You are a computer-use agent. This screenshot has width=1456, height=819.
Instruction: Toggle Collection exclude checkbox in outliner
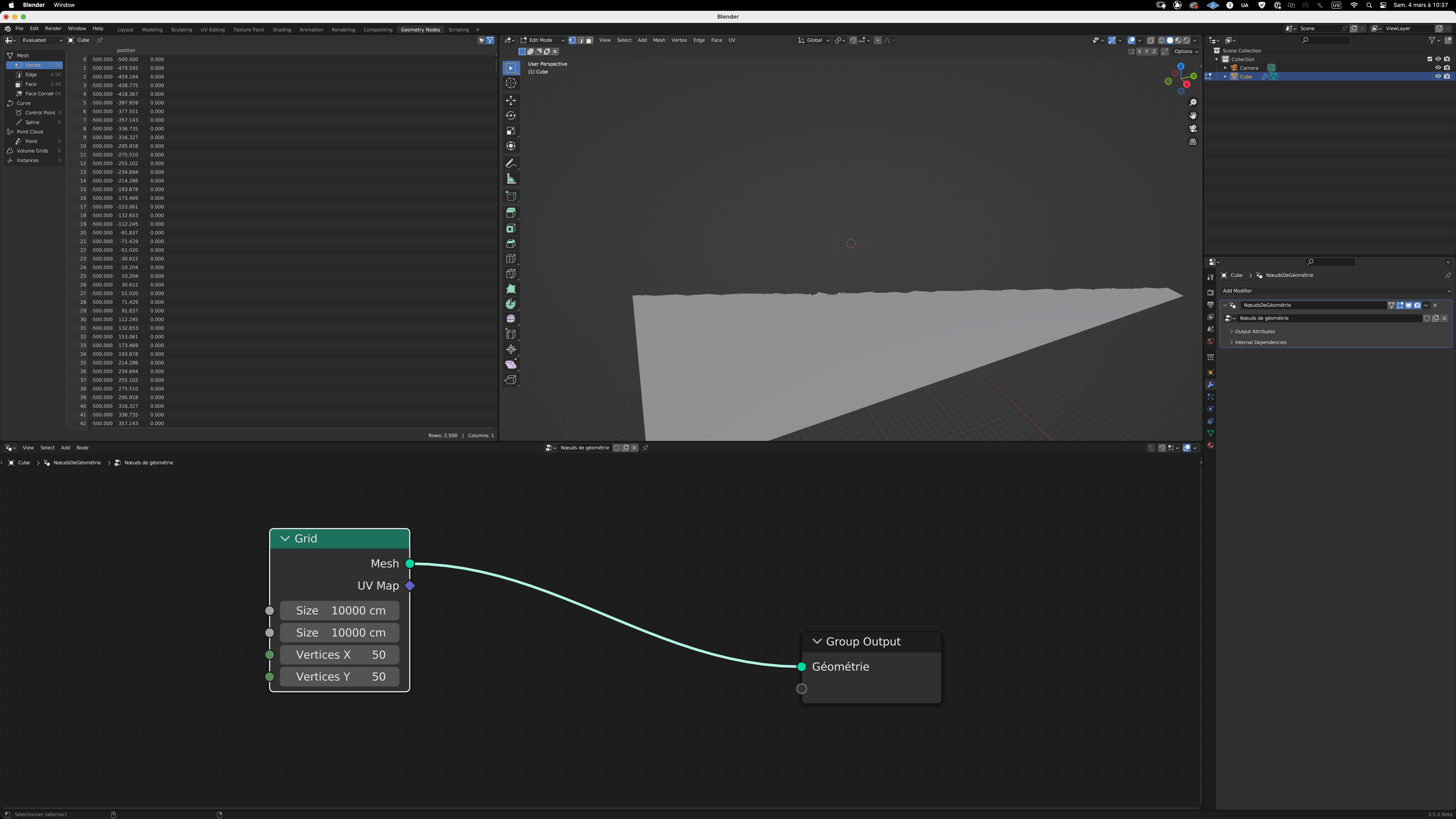(x=1430, y=59)
